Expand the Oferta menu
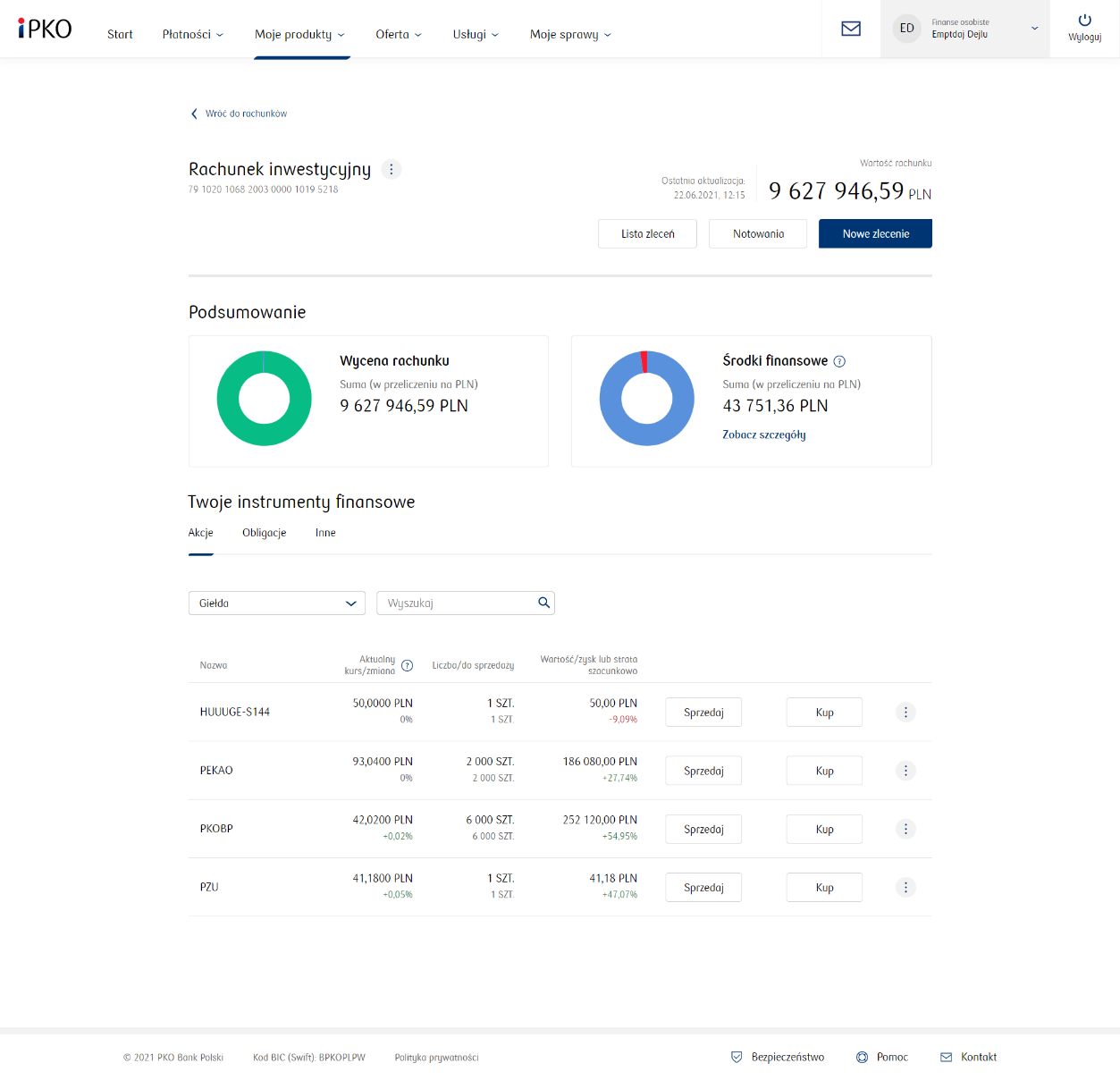This screenshot has width=1120, height=1080. (399, 34)
